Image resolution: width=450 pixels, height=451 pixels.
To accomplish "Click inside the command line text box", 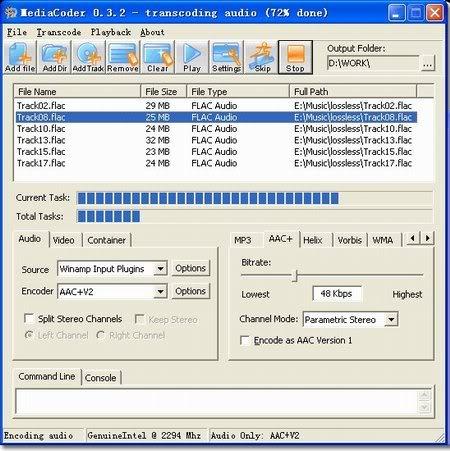I will [x=216, y=401].
